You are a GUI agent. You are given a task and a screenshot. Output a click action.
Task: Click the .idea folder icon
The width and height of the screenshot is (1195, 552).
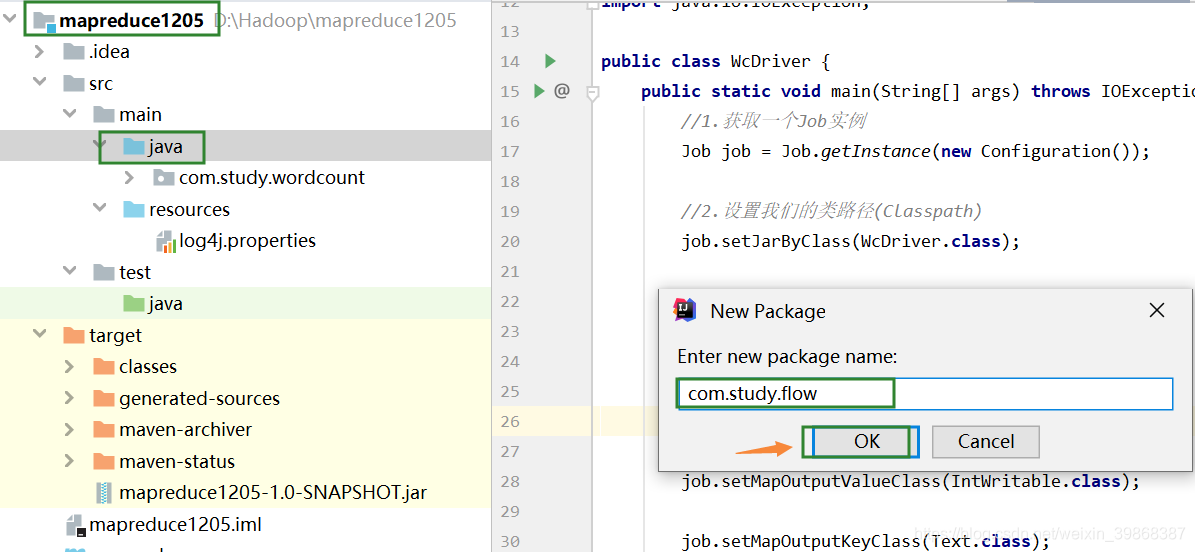point(74,51)
